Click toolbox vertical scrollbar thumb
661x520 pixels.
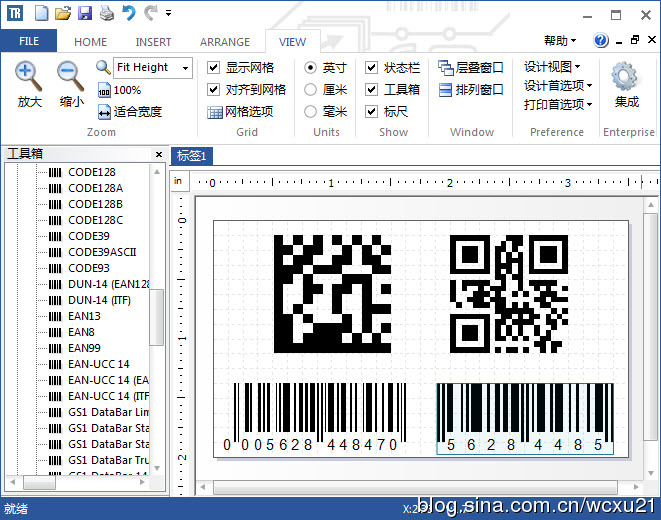pos(157,317)
